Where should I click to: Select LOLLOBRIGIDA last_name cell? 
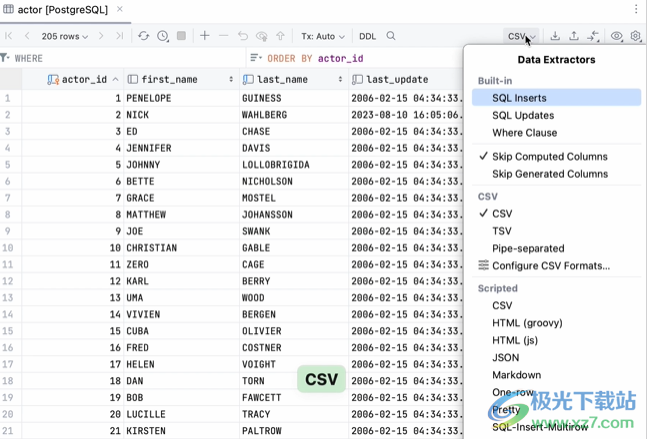click(x=294, y=165)
